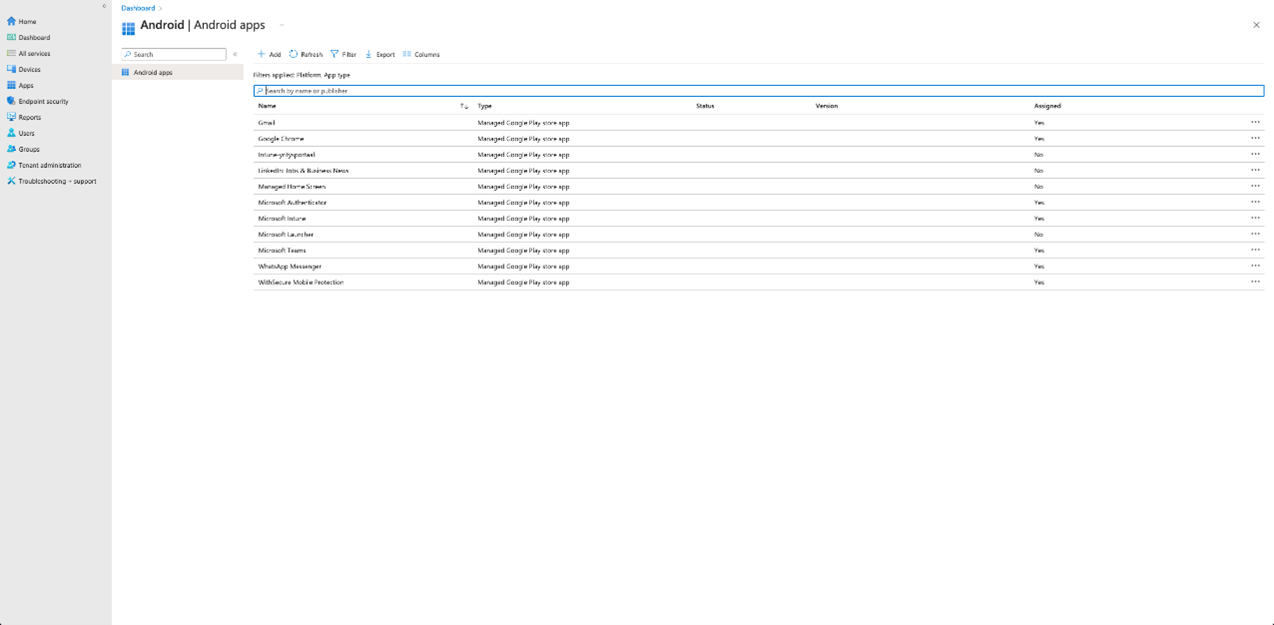
Task: Click the Dashboard breadcrumb link
Action: point(138,8)
